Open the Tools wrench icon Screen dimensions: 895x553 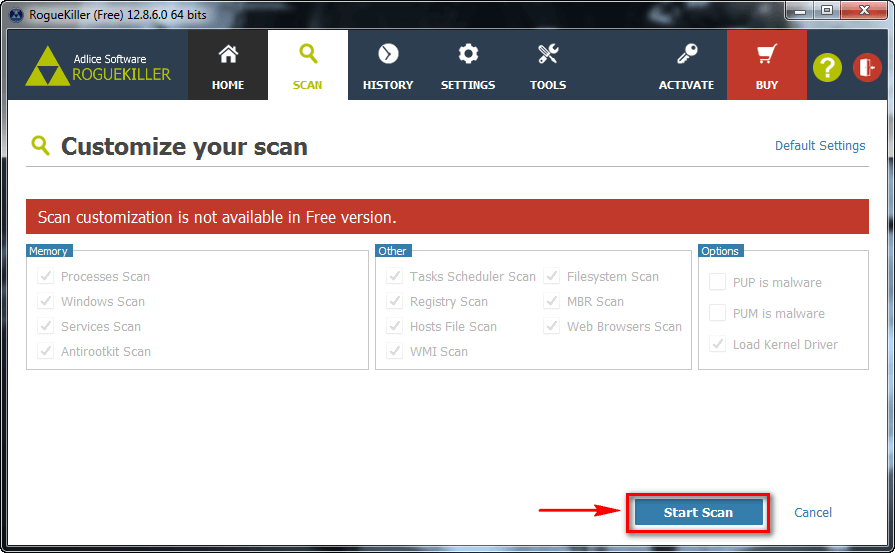(x=548, y=54)
